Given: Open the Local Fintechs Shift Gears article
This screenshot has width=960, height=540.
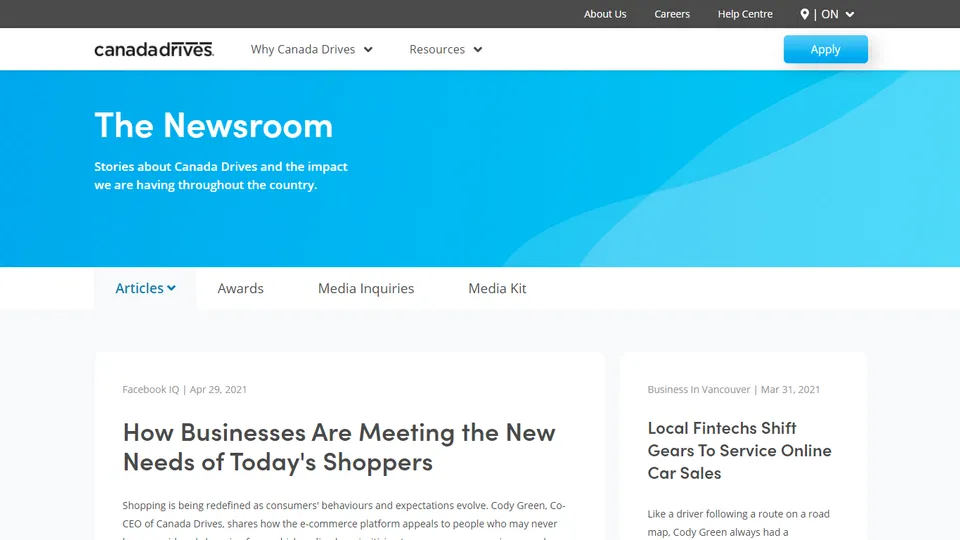Looking at the screenshot, I should coord(740,451).
